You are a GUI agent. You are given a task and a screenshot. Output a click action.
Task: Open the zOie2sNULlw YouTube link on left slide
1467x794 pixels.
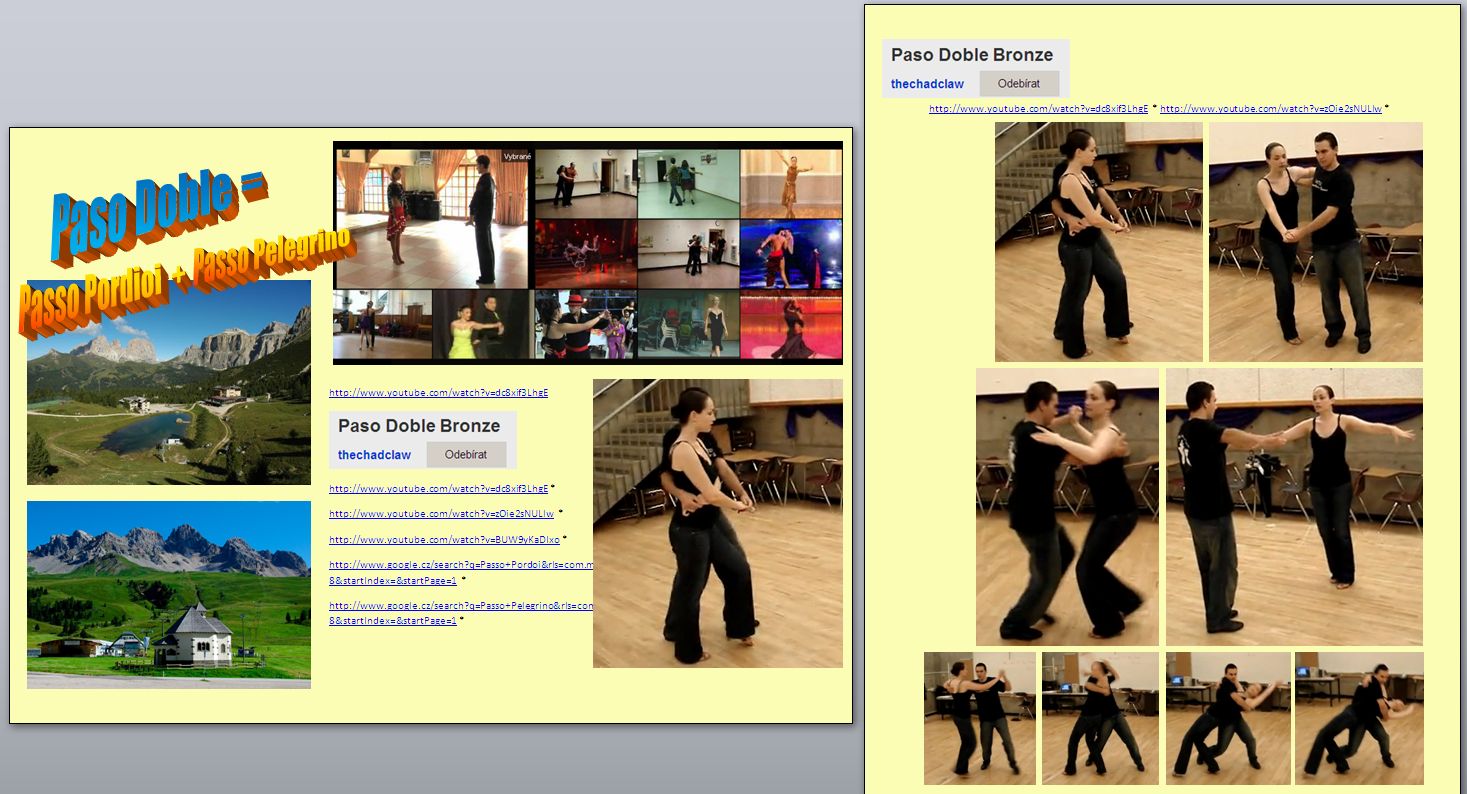[441, 514]
